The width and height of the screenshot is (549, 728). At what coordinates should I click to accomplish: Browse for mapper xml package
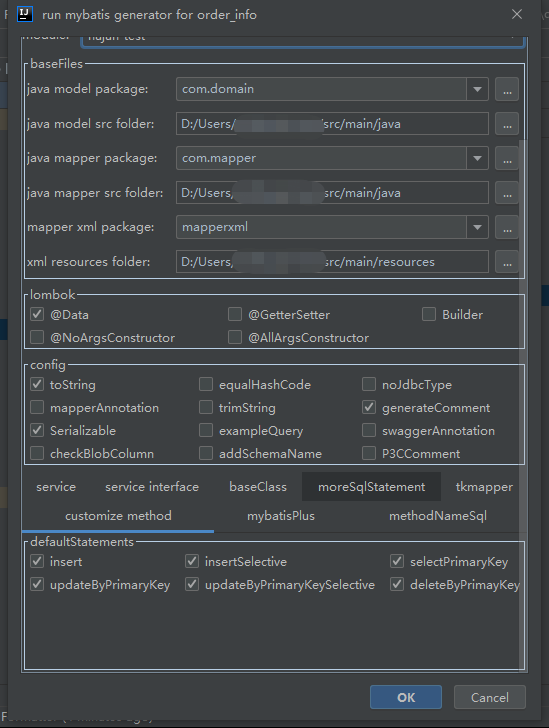pyautogui.click(x=507, y=227)
